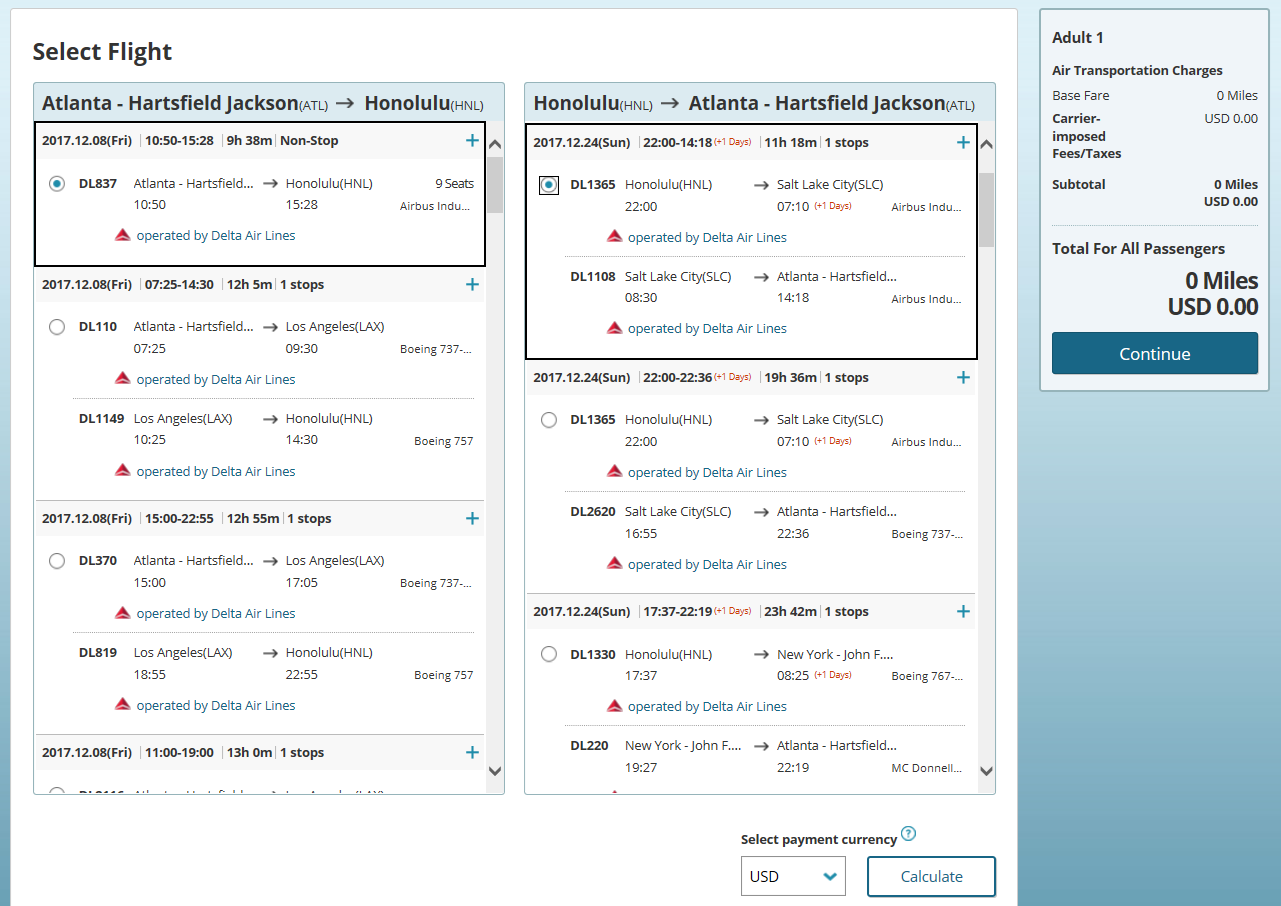The height and width of the screenshot is (906, 1281).
Task: Click the outbound flight list scroll-down arrow
Action: pos(495,771)
